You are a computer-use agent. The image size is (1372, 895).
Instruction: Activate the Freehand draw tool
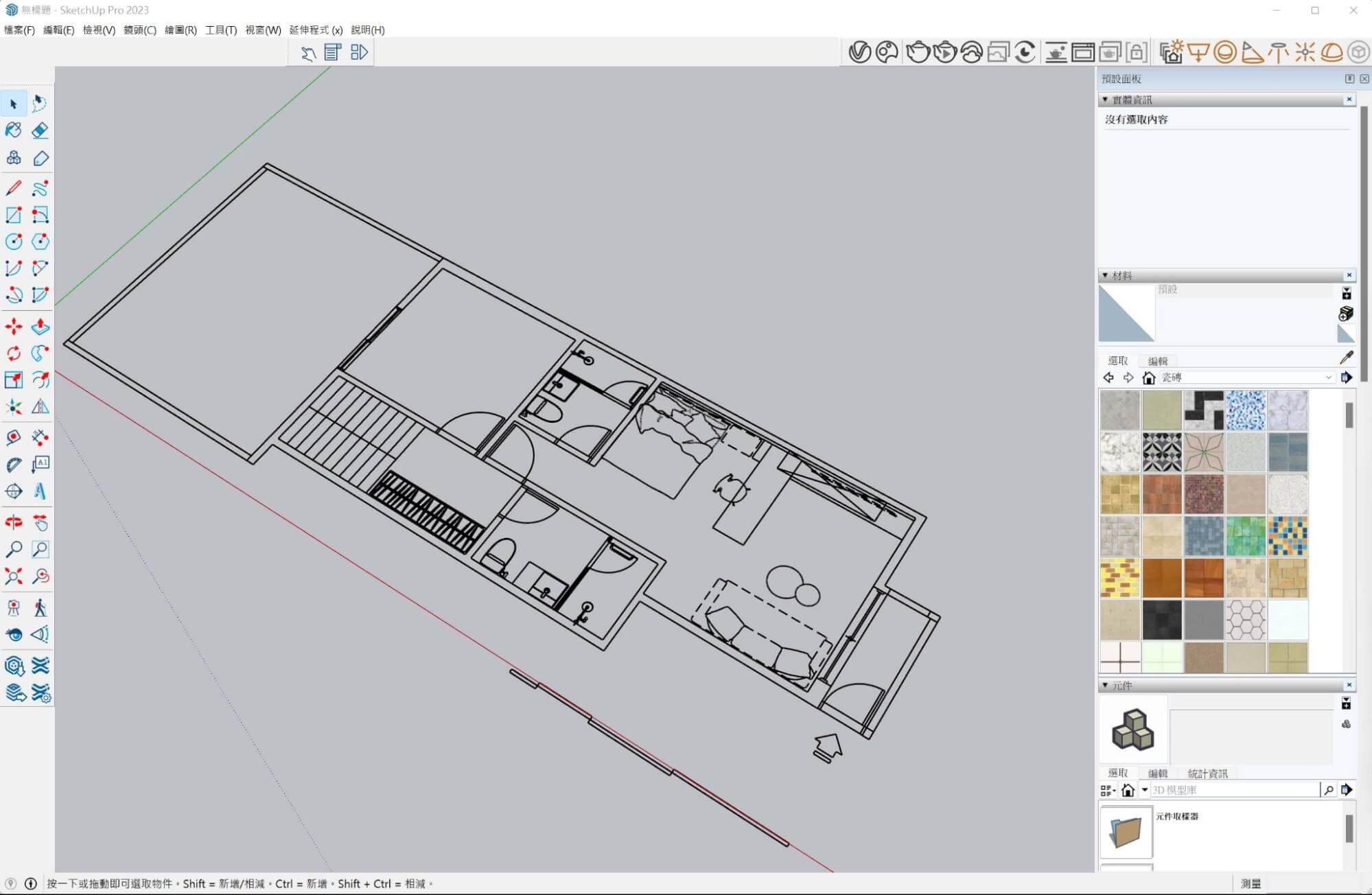[40, 187]
